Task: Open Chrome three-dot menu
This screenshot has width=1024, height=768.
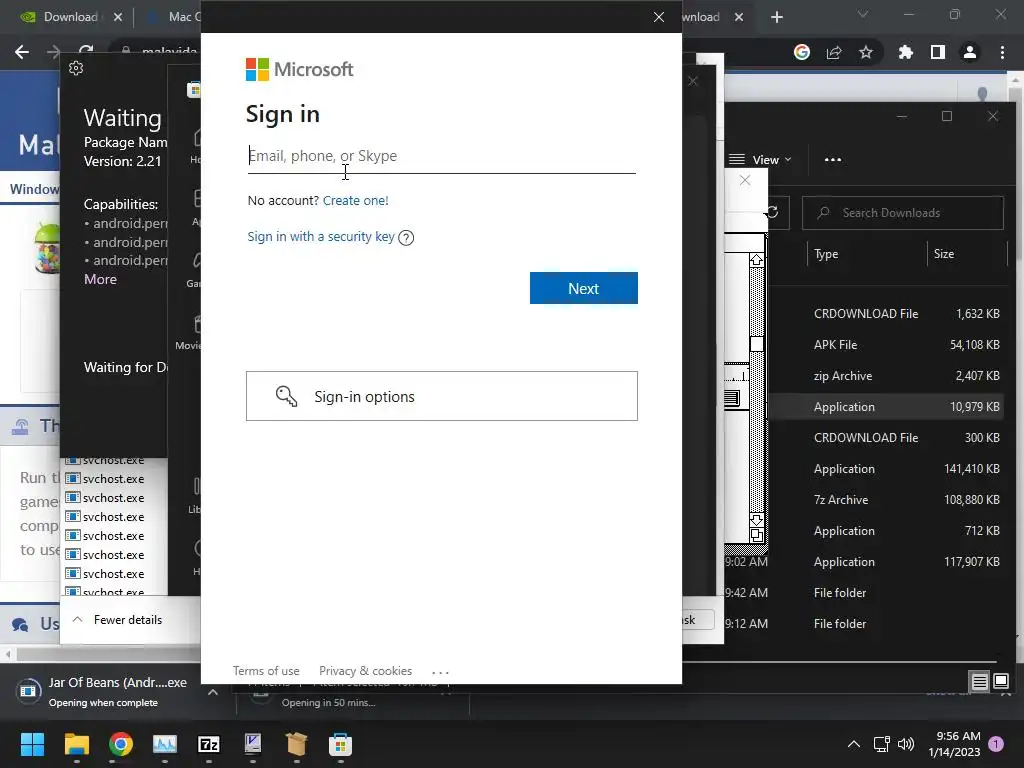Action: [1002, 52]
